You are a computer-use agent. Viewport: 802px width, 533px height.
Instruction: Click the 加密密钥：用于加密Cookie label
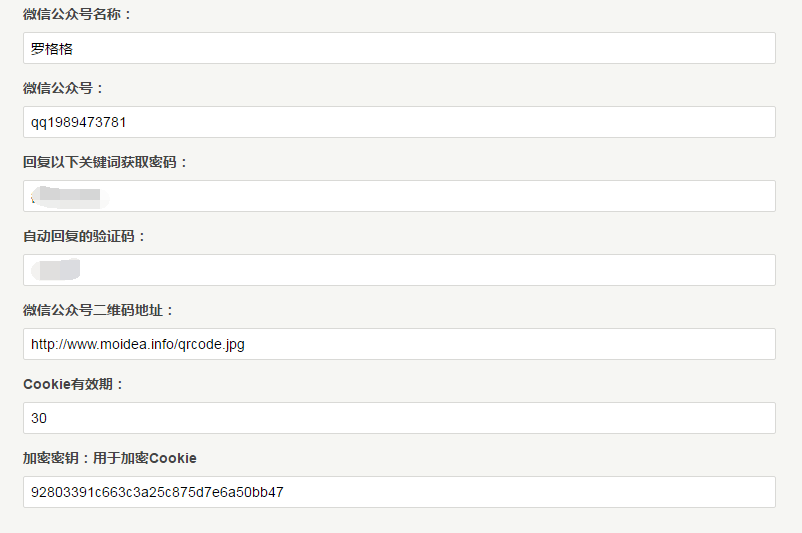[x=109, y=458]
